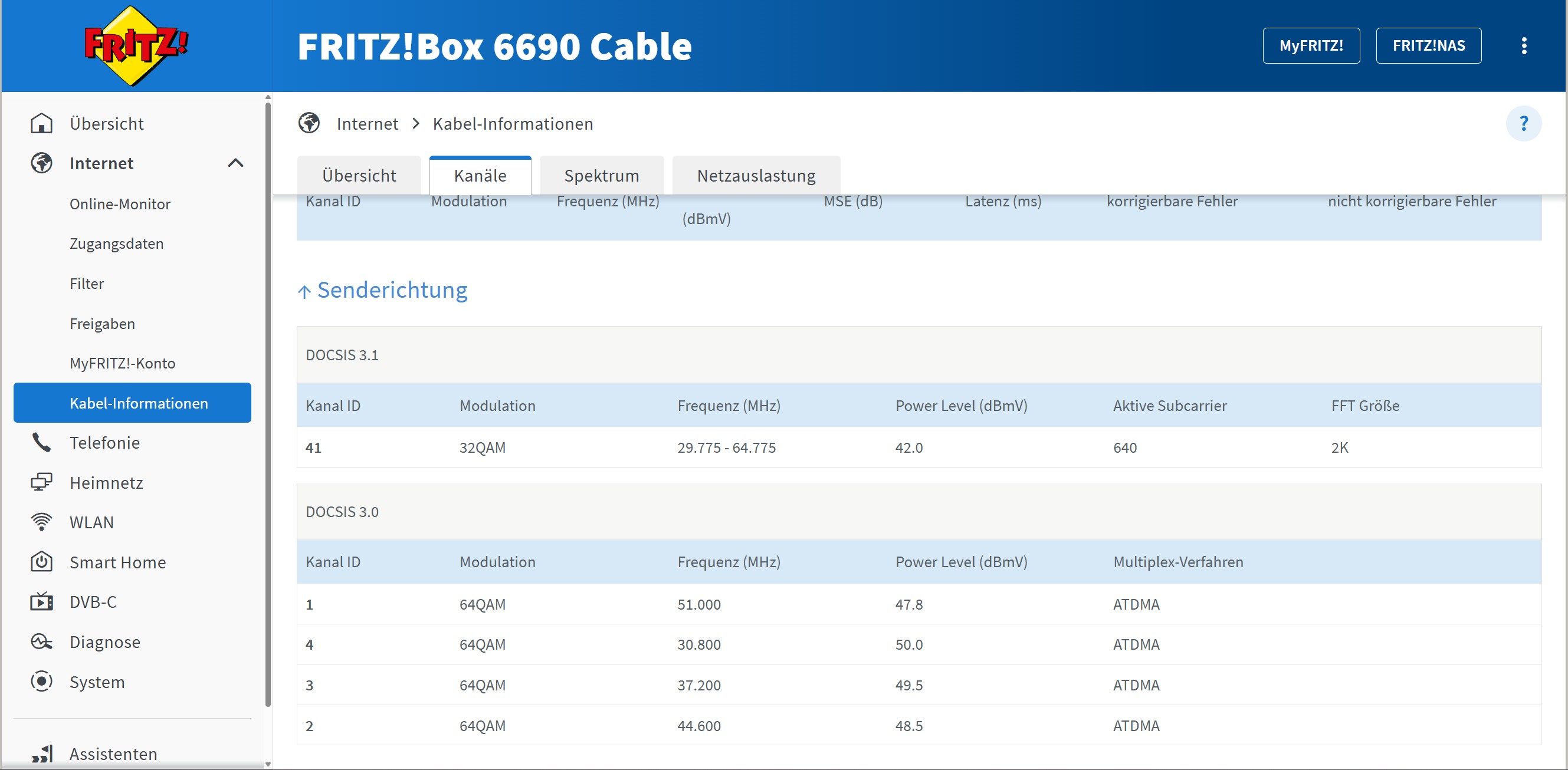
Task: Click frequency 29.775 - 64.775
Action: coord(726,447)
